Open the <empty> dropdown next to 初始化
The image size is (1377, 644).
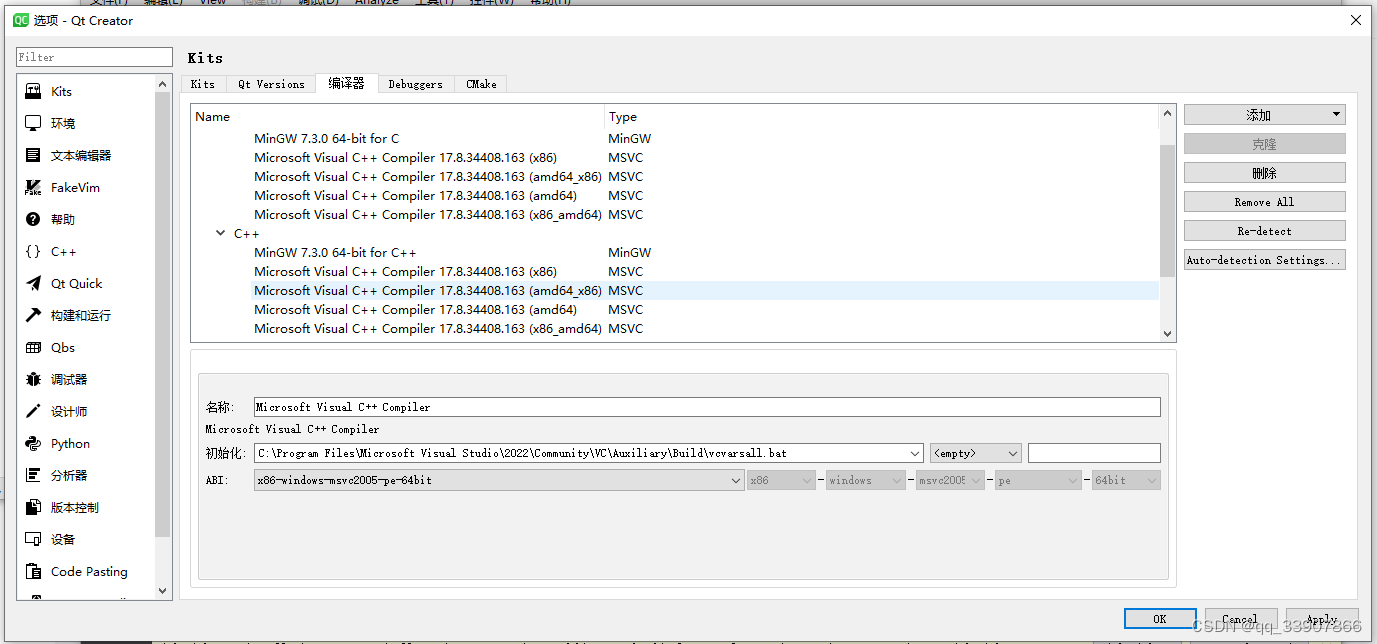tap(975, 453)
